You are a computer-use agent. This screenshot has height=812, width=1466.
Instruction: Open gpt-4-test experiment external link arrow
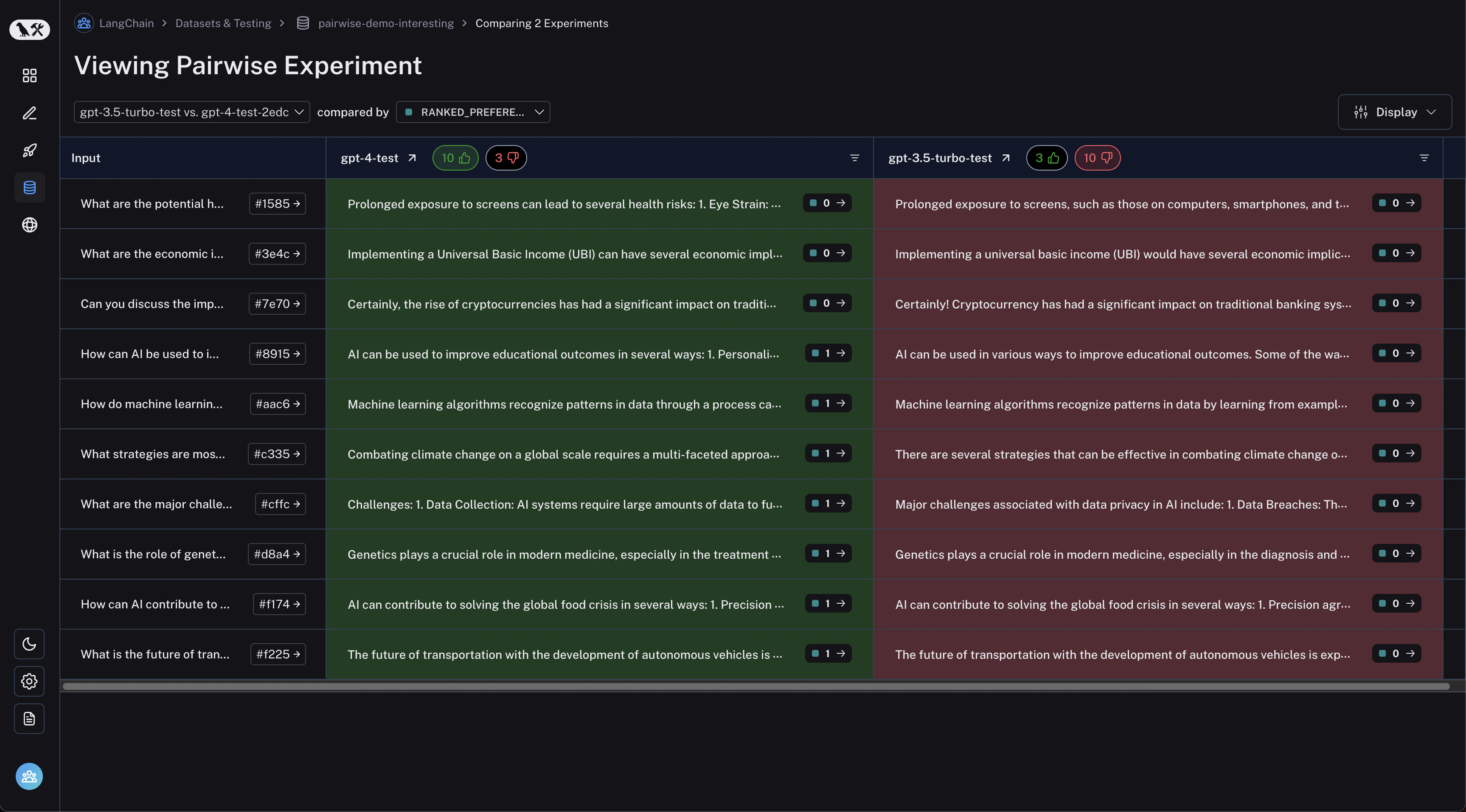point(412,158)
